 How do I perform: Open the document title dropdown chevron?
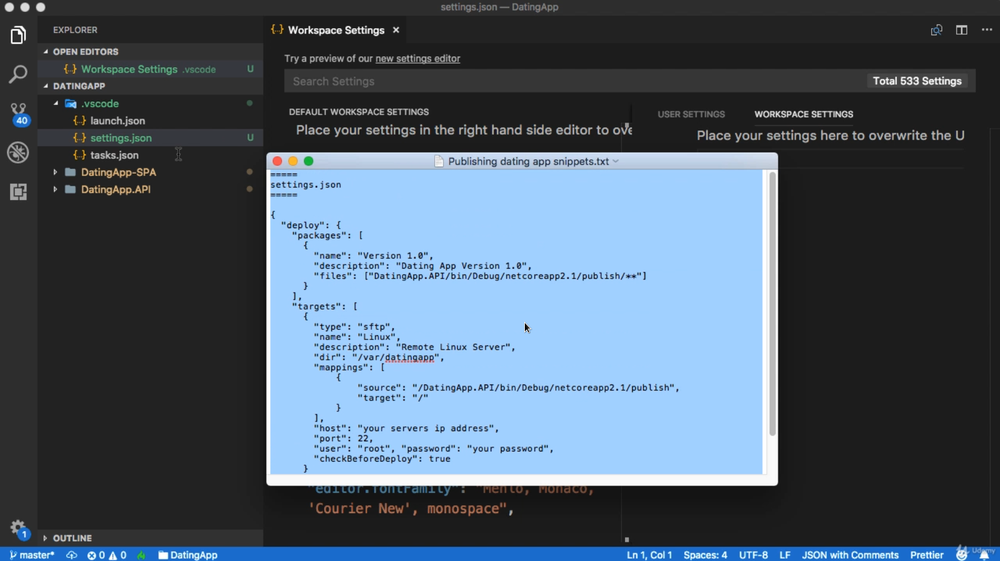pos(615,161)
